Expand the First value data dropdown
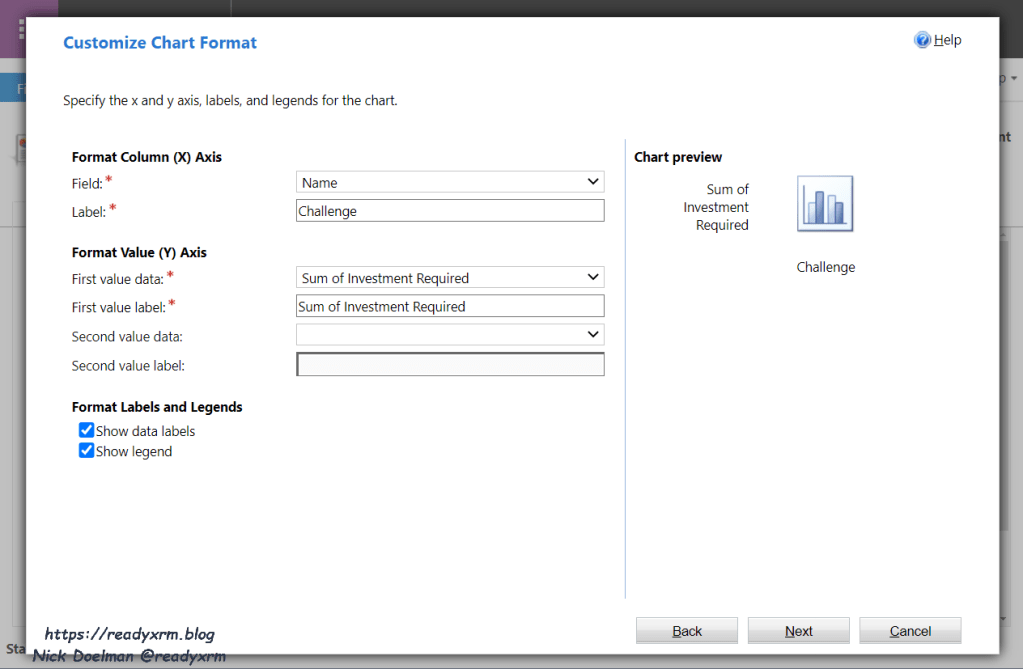This screenshot has width=1023, height=669. [450, 278]
